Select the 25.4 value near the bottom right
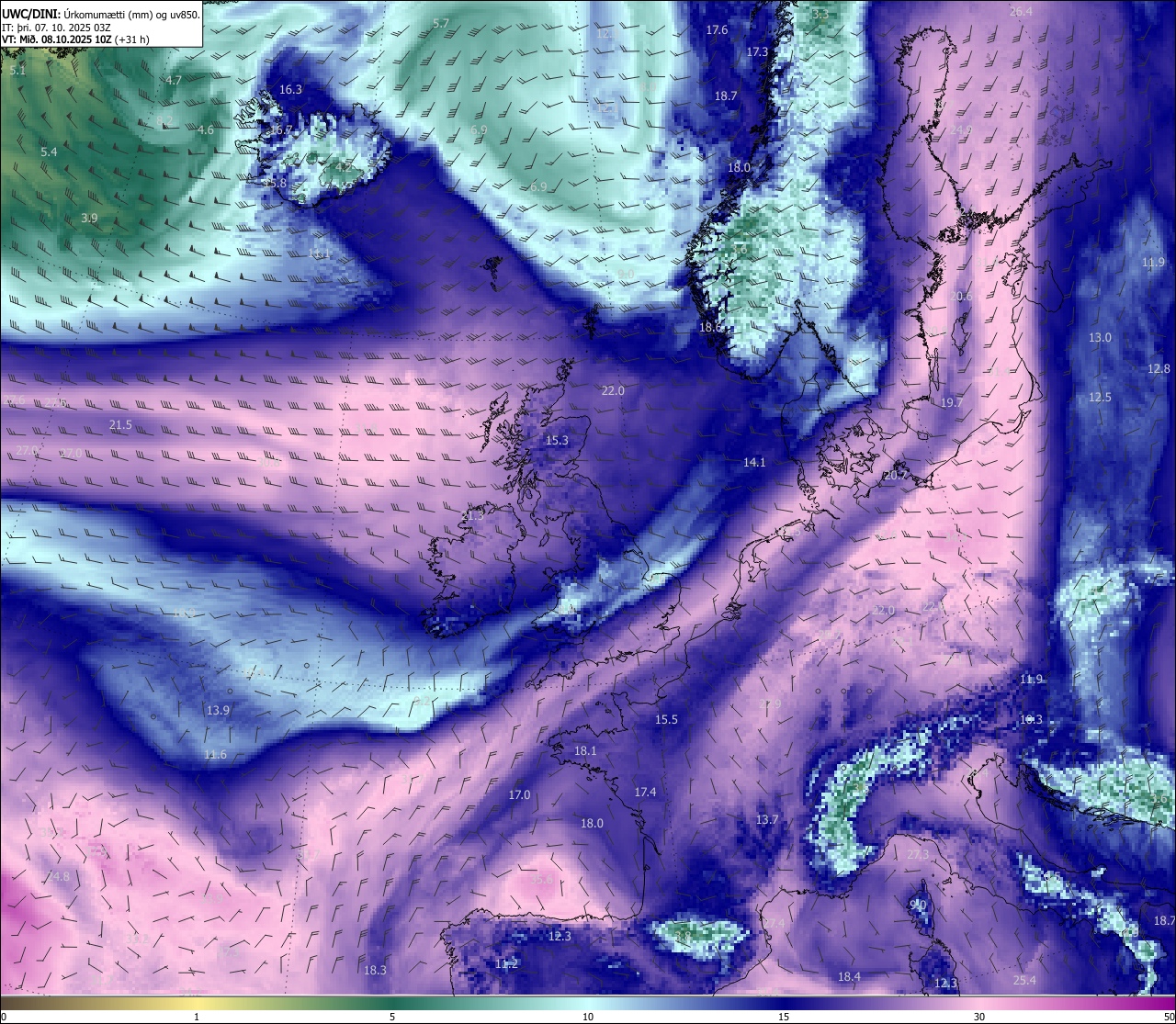 point(1024,980)
